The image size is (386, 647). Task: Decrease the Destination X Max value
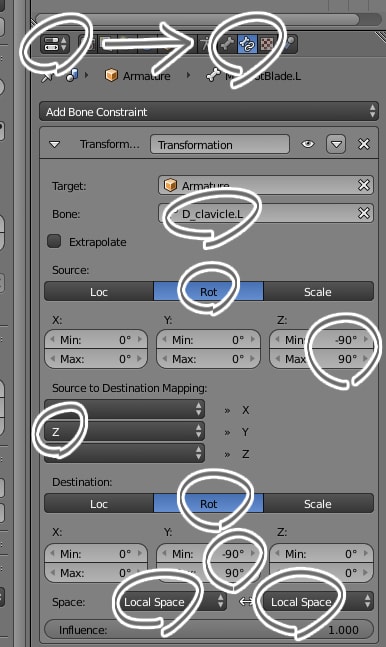pyautogui.click(x=52, y=573)
